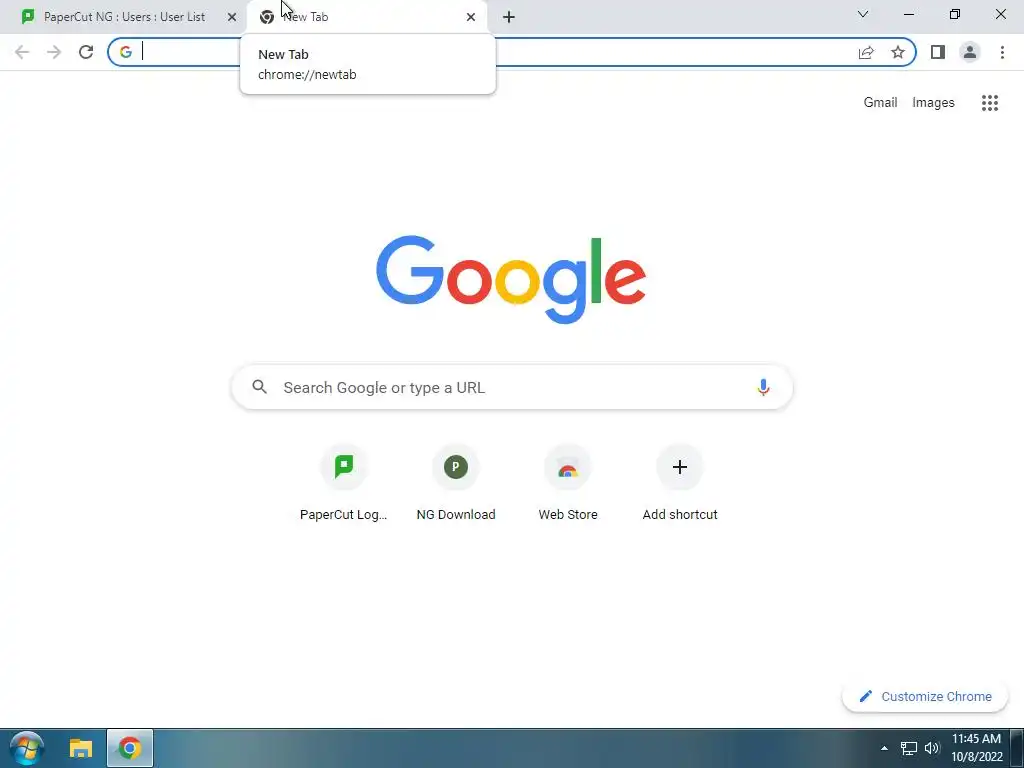The image size is (1024, 768).
Task: Show hidden system tray icons
Action: (884, 748)
